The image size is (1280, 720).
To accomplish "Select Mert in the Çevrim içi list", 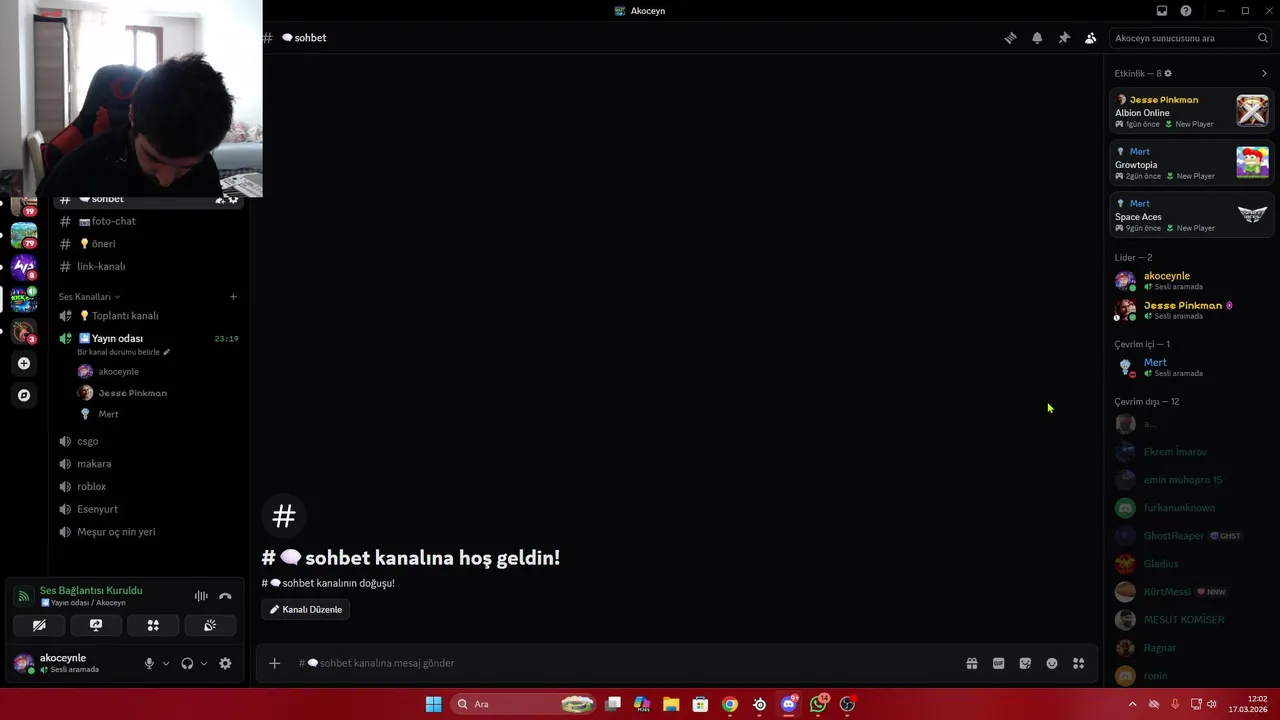I will click(1191, 367).
